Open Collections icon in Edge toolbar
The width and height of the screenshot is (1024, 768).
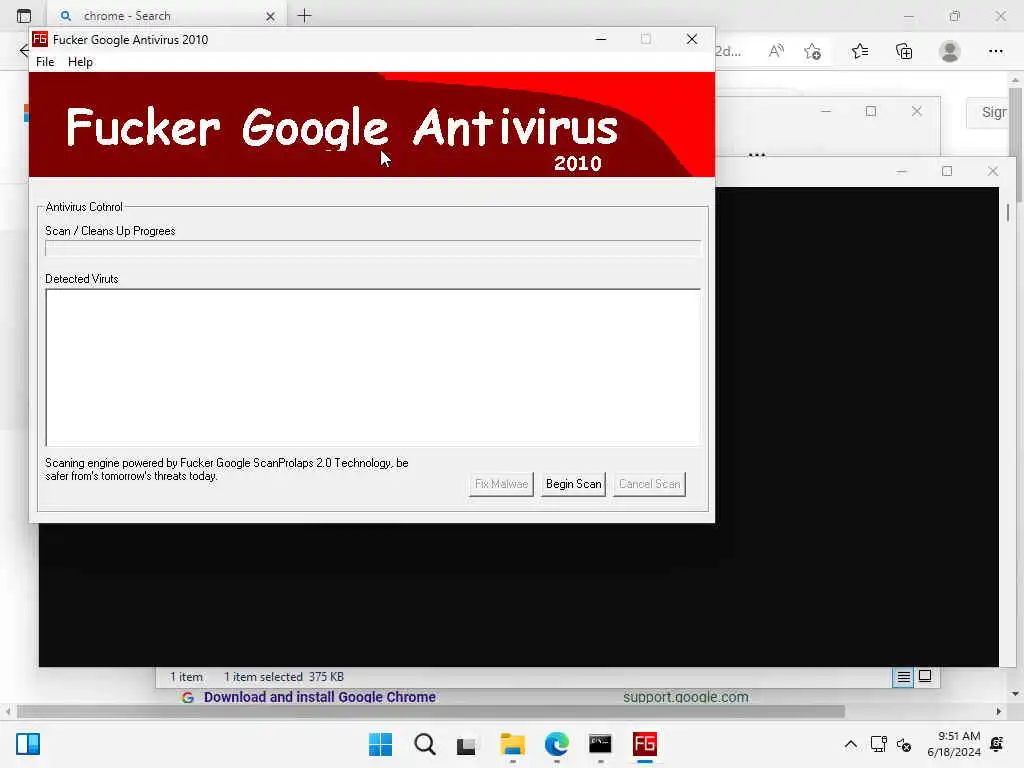point(904,51)
